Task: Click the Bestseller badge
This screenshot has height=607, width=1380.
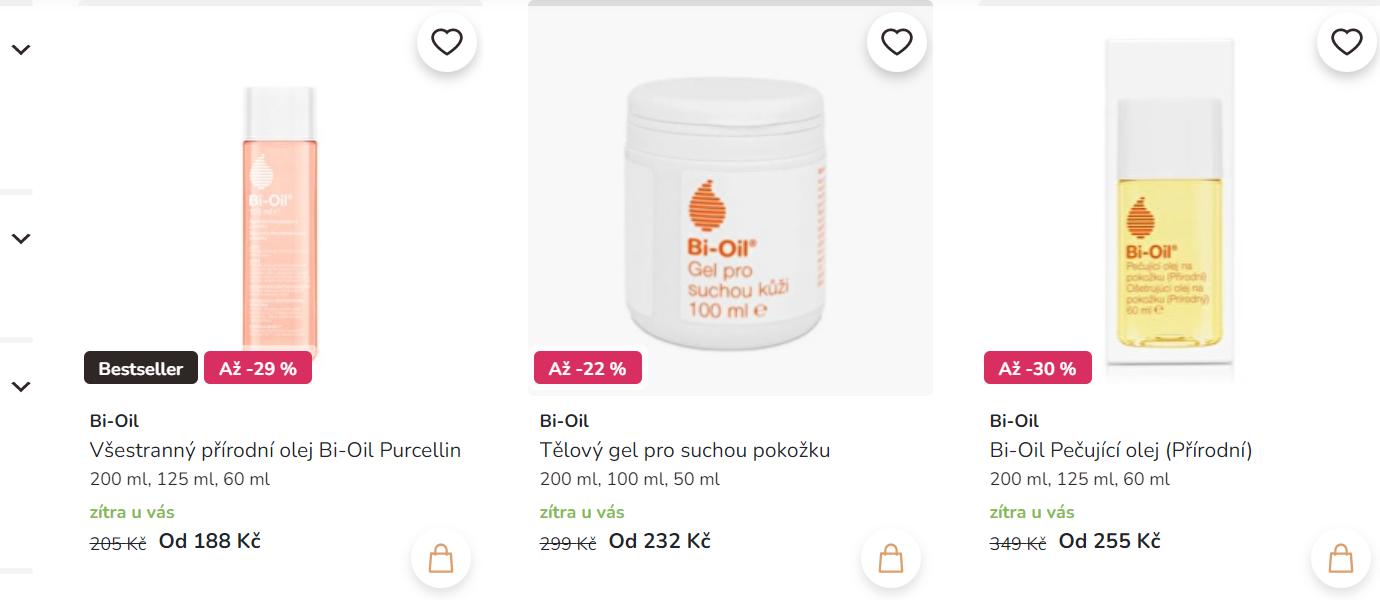Action: point(141,369)
